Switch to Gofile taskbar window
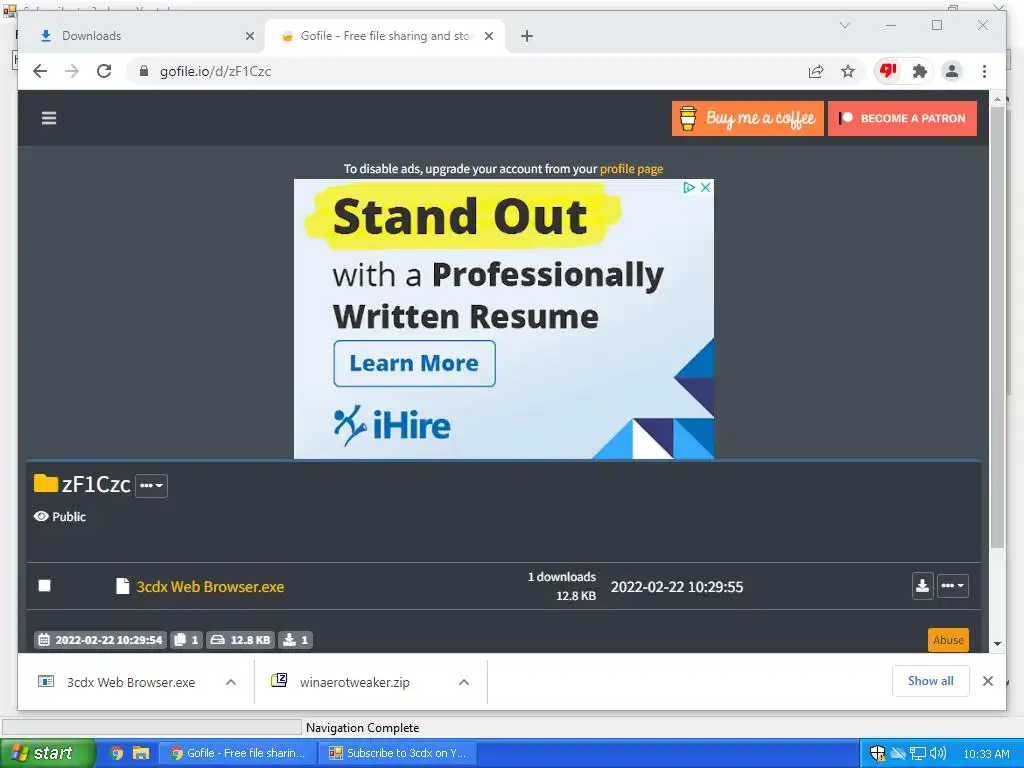The image size is (1024, 768). pos(239,753)
